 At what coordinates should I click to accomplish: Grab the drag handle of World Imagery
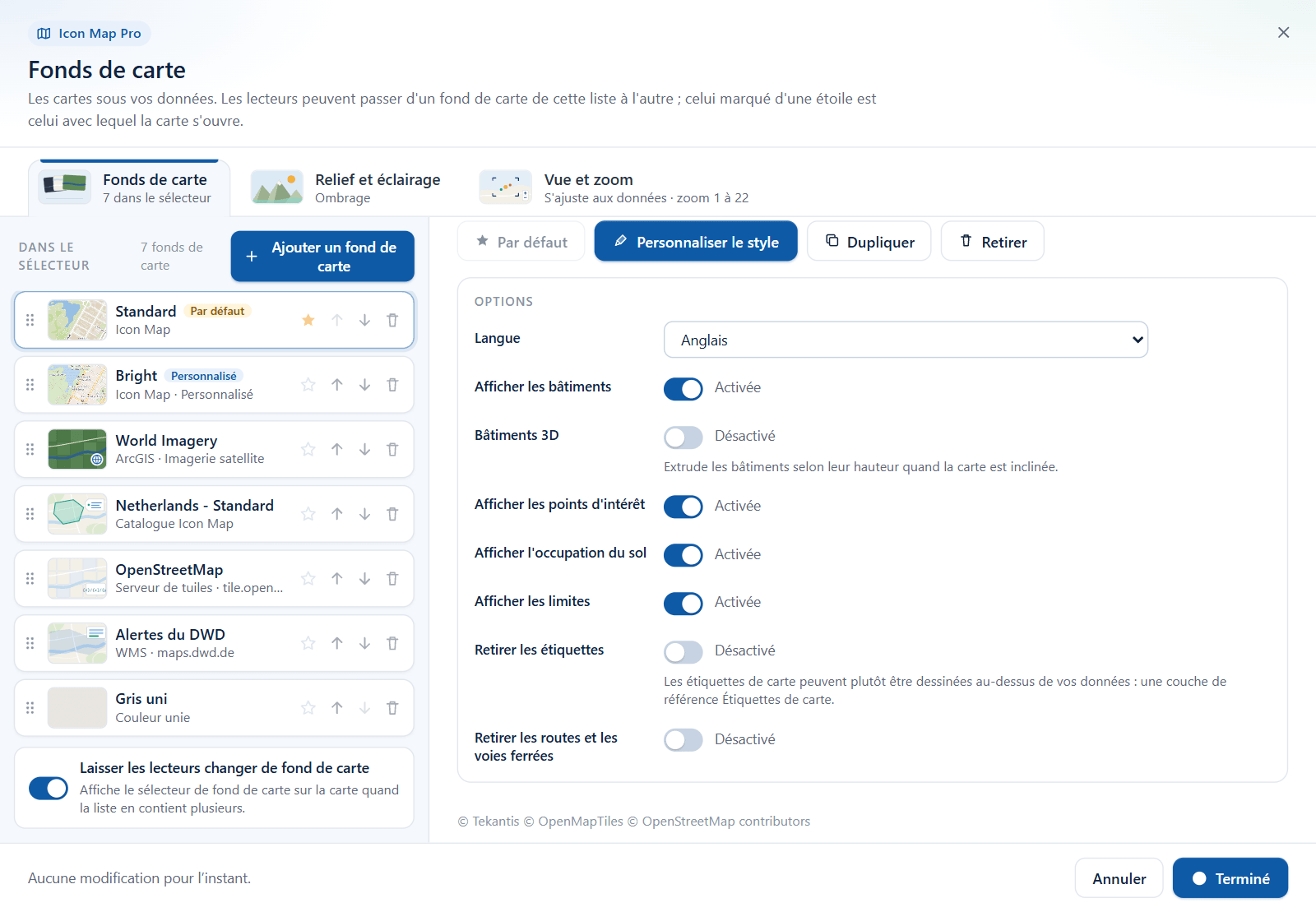pyautogui.click(x=30, y=449)
